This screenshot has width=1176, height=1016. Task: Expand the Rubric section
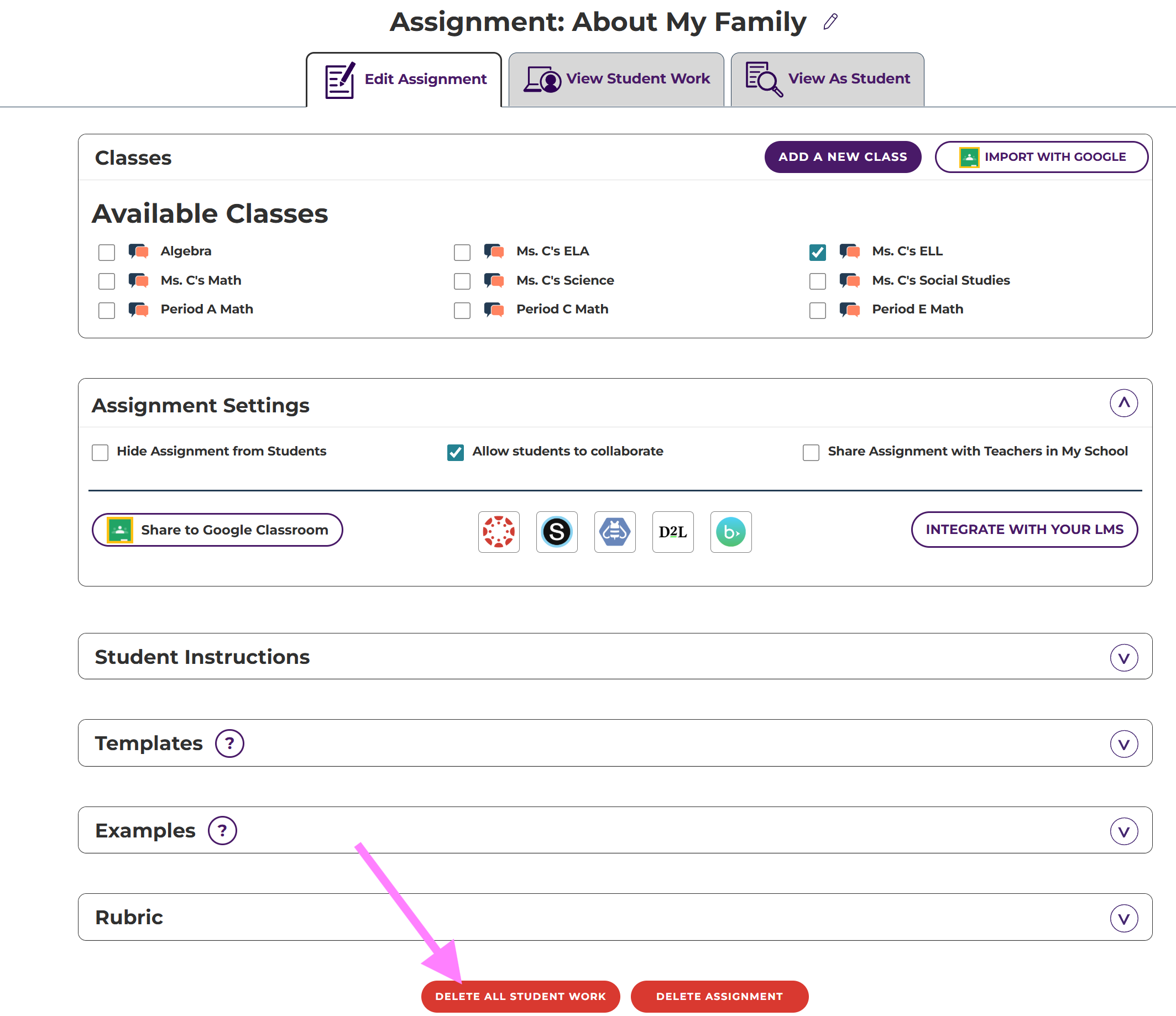coord(1123,918)
